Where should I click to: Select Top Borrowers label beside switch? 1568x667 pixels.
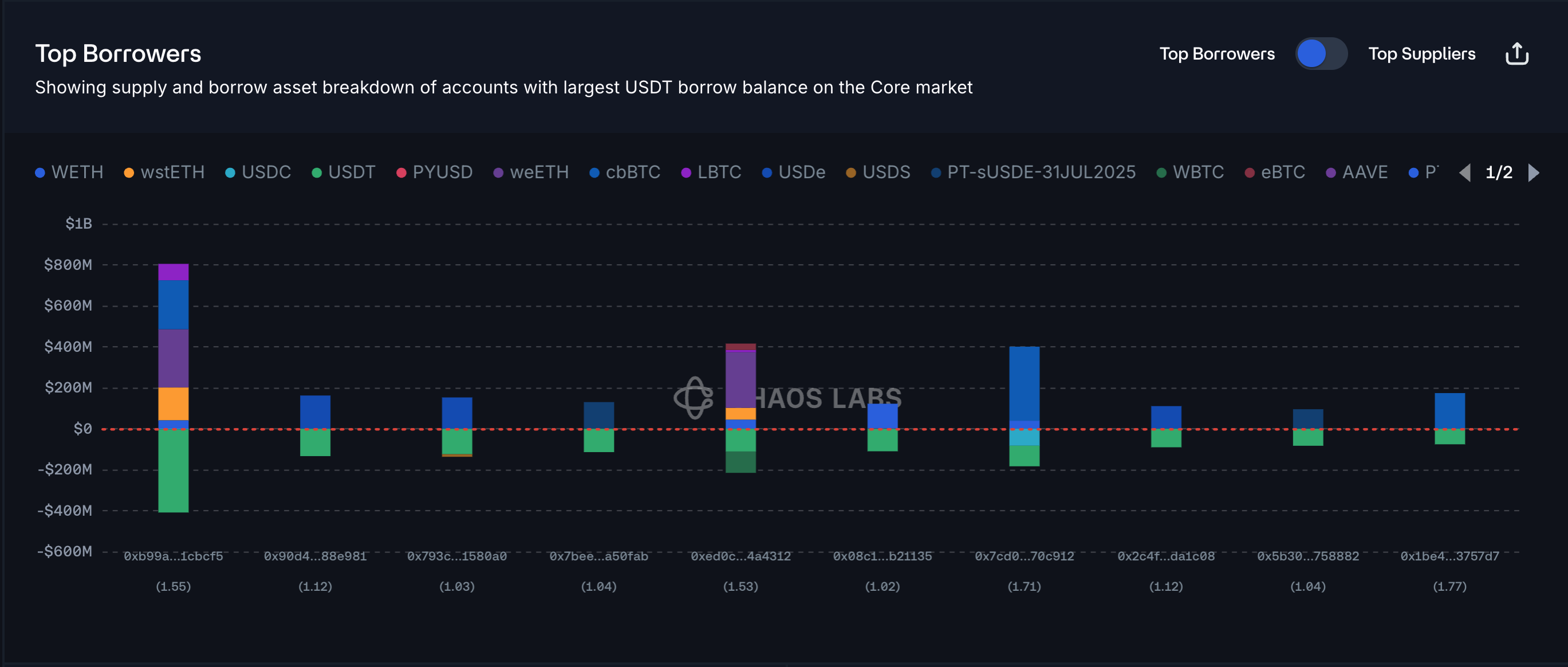click(1216, 54)
